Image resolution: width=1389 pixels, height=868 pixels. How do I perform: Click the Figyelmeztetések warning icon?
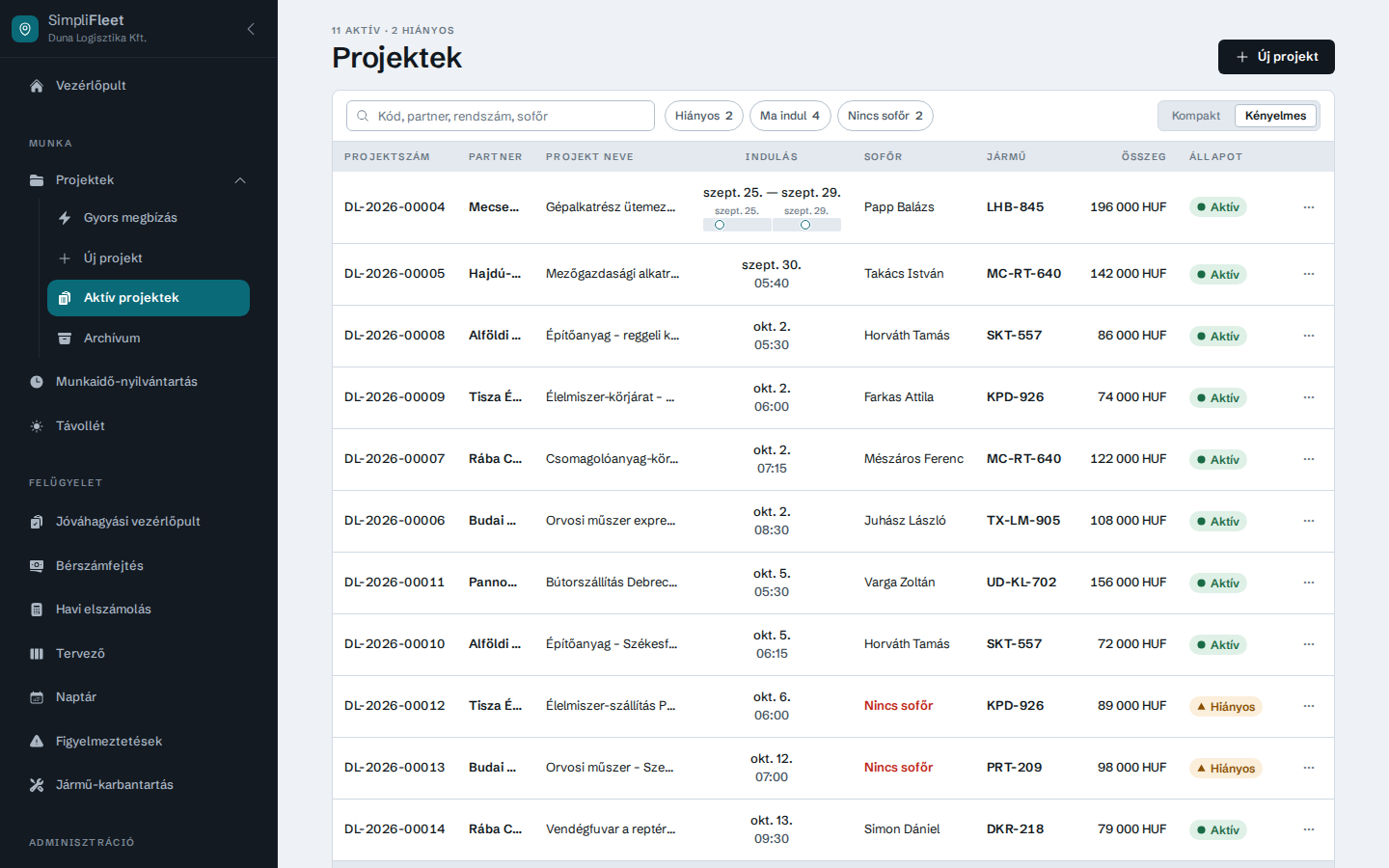37,742
